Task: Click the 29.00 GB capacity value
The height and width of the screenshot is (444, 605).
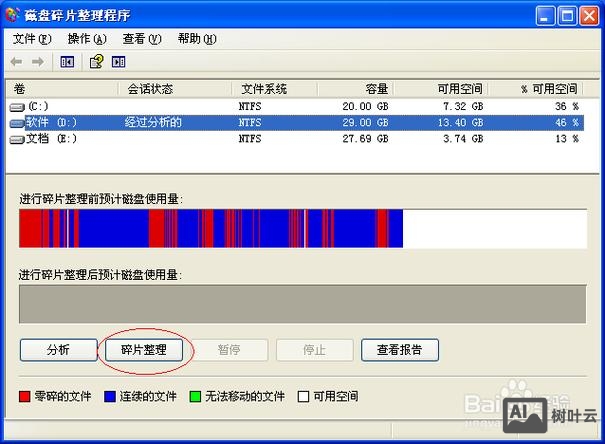Action: coord(365,123)
